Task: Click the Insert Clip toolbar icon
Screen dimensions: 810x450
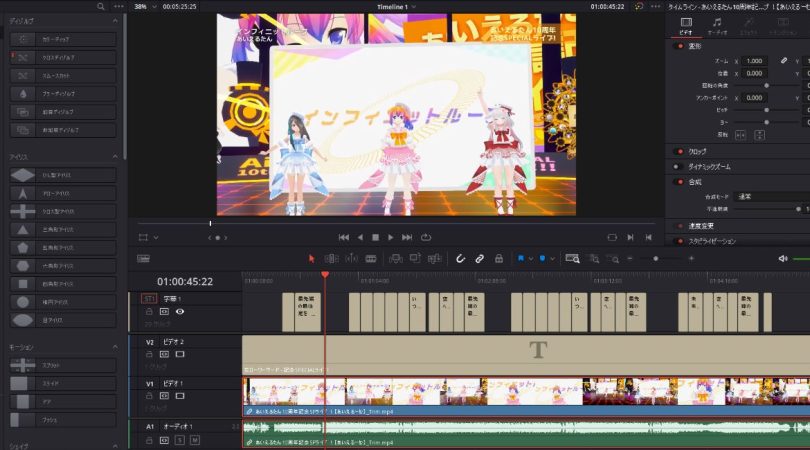Action: [396, 259]
